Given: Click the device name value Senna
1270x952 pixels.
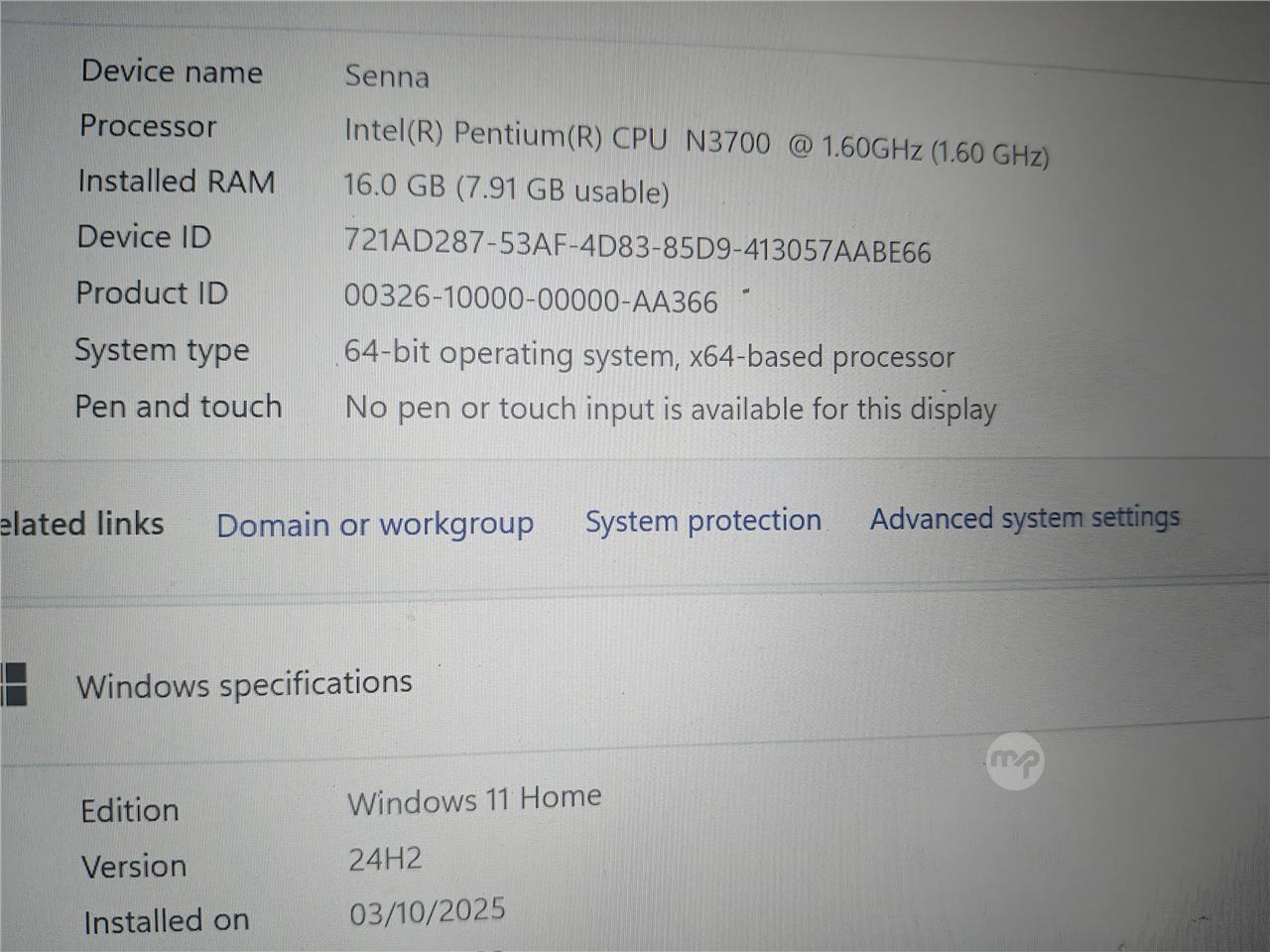Looking at the screenshot, I should (387, 76).
